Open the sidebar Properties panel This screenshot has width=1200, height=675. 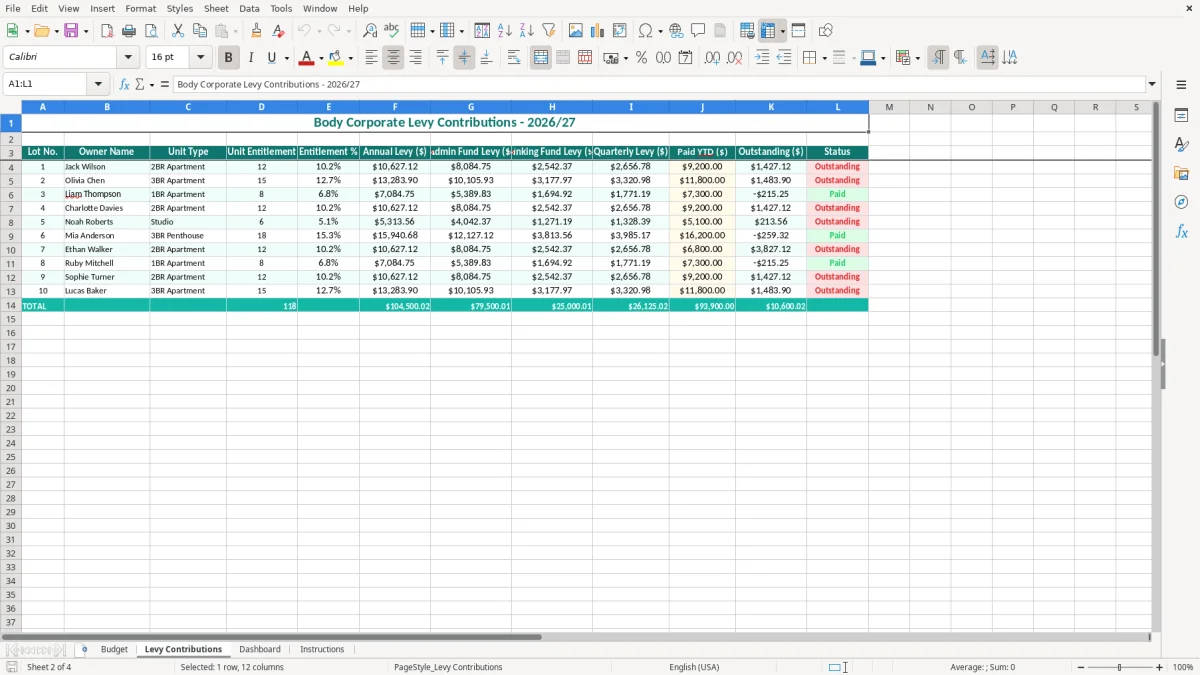tap(1181, 115)
